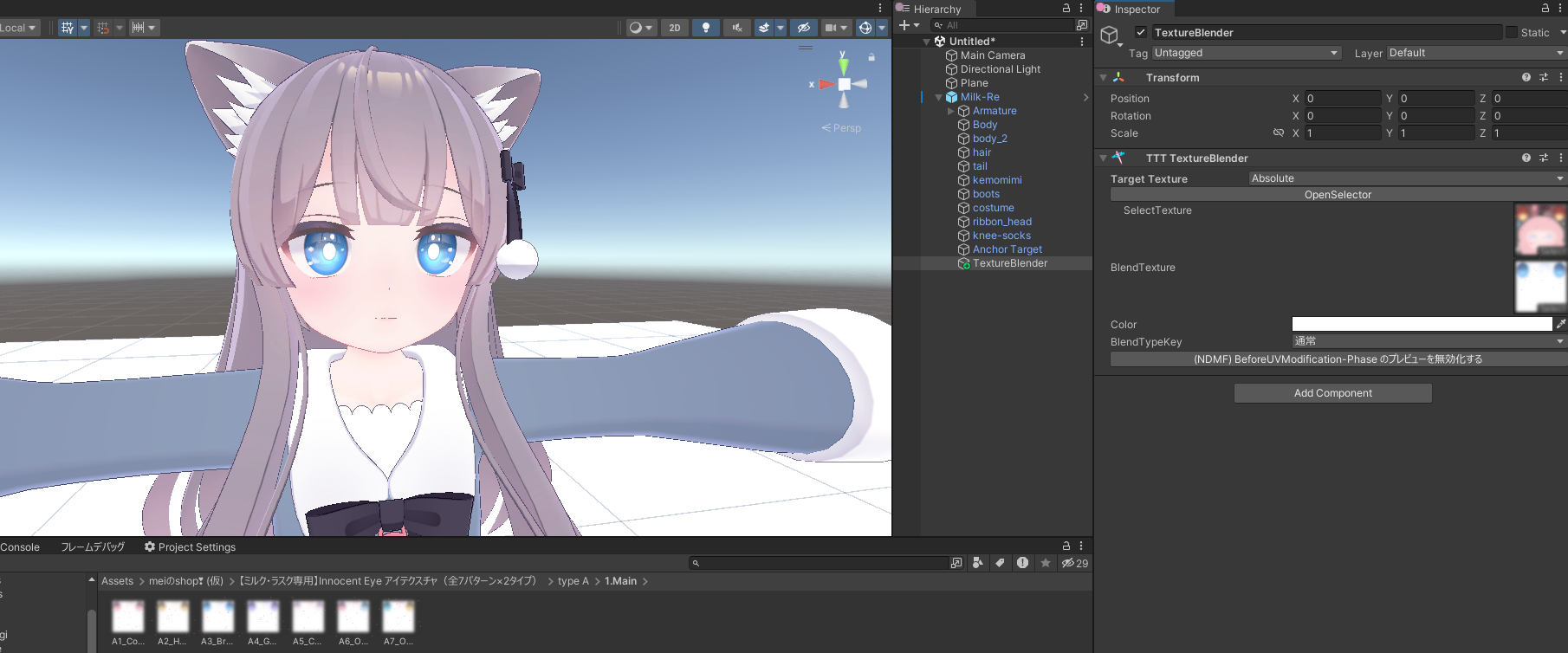Click the favorites star in Project search bar
The height and width of the screenshot is (653, 1568).
(1046, 563)
